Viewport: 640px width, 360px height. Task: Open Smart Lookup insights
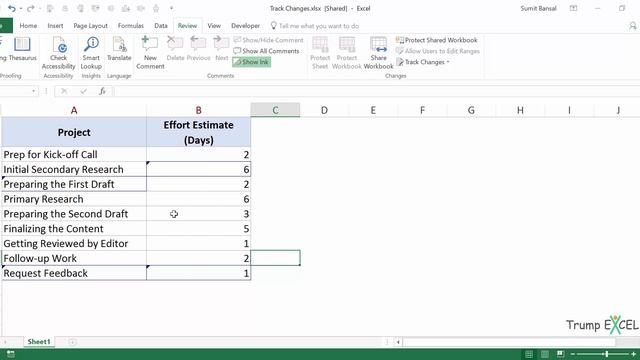pos(91,53)
